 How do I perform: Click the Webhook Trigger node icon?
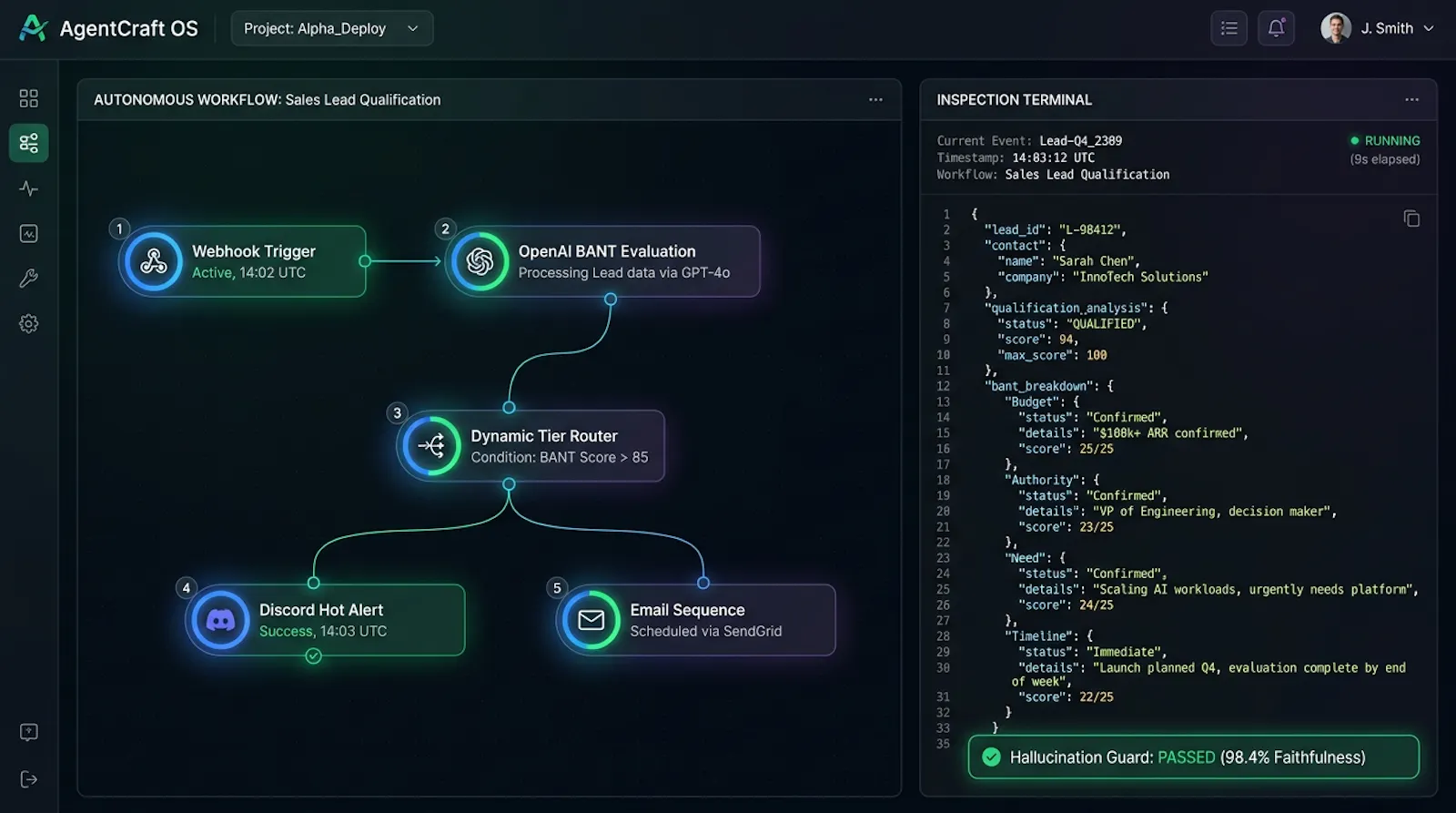point(154,261)
